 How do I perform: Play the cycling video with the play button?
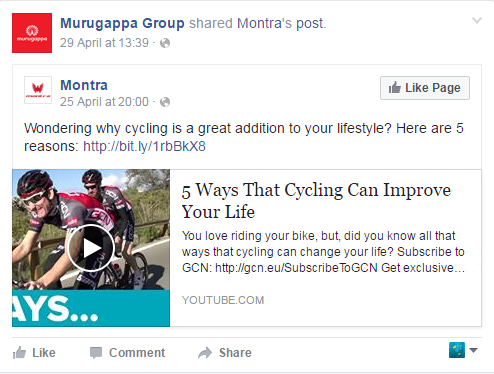pyautogui.click(x=91, y=248)
